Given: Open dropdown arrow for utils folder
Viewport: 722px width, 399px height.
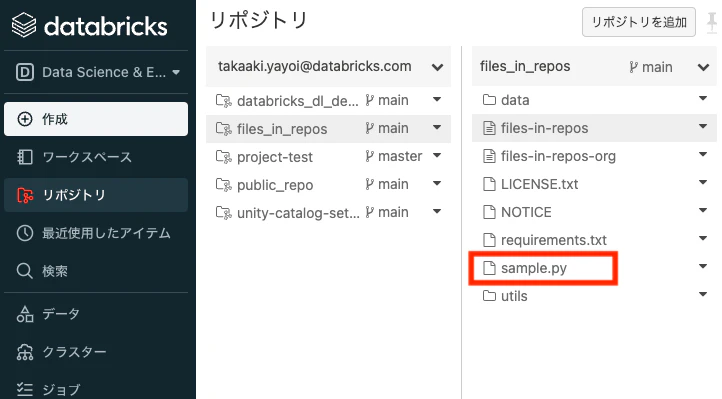Looking at the screenshot, I should pyautogui.click(x=703, y=294).
